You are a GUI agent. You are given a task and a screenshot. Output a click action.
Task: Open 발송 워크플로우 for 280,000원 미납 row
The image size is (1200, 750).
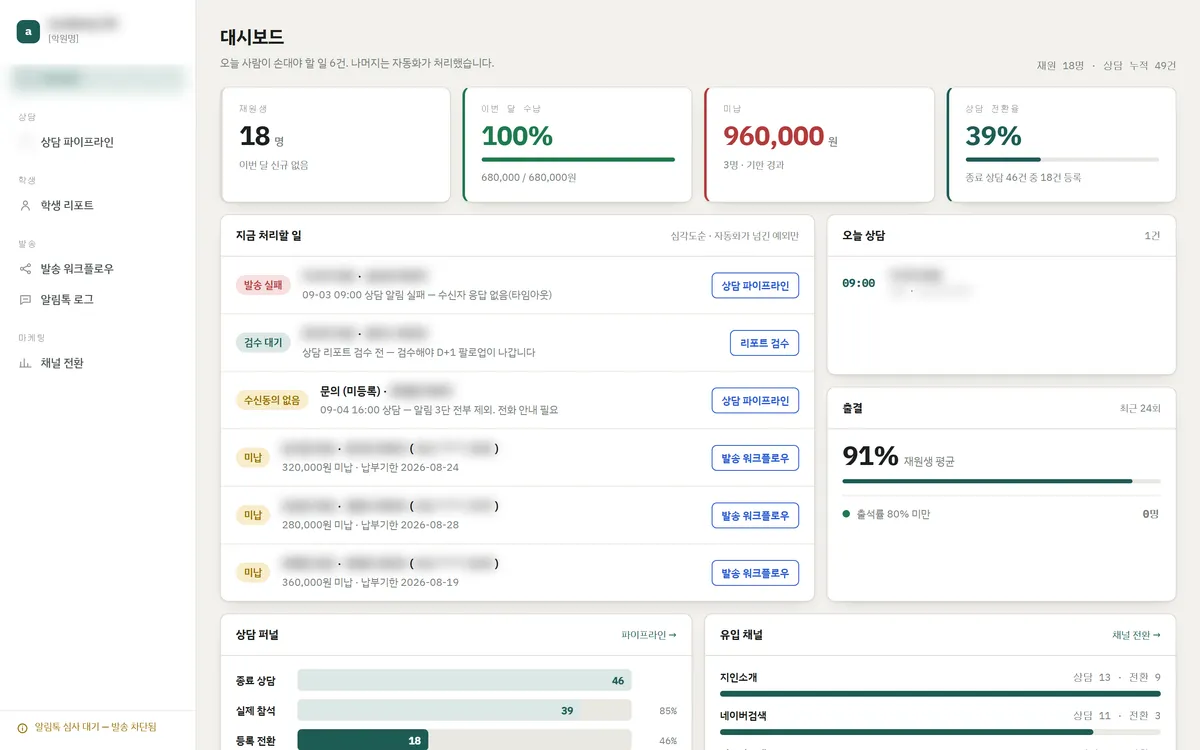coord(755,516)
